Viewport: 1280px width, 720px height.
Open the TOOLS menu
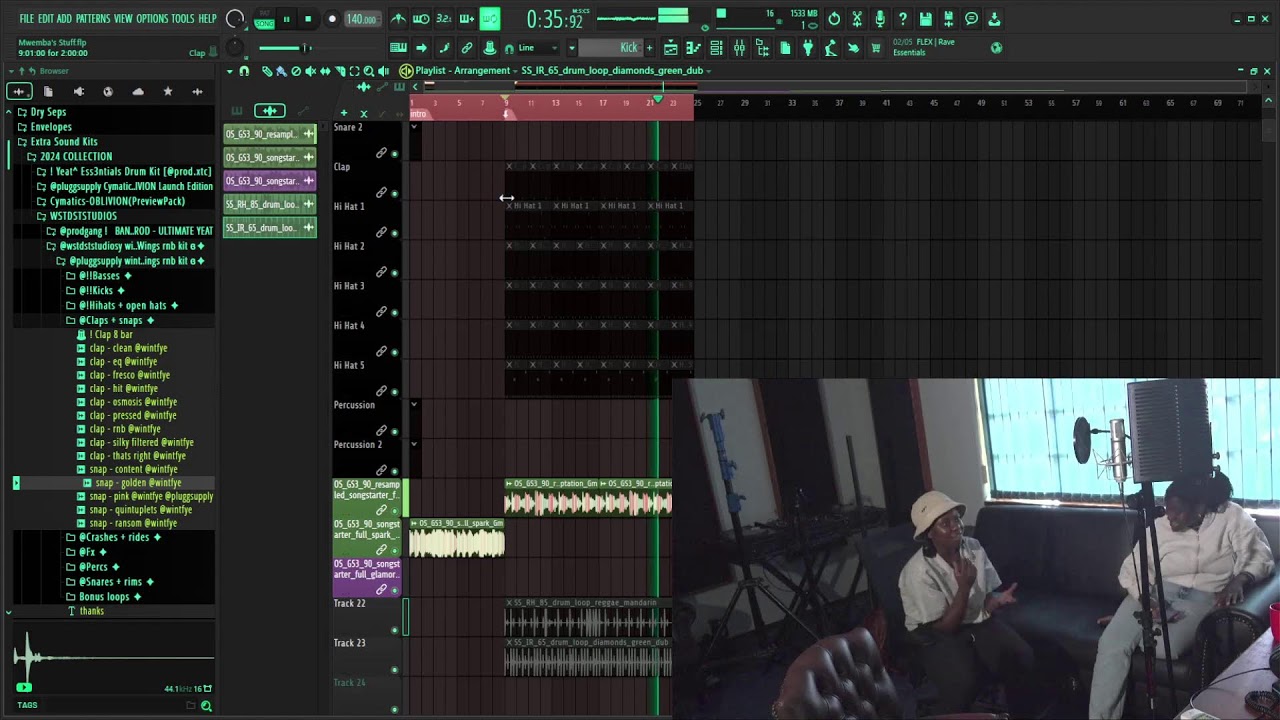(x=183, y=19)
